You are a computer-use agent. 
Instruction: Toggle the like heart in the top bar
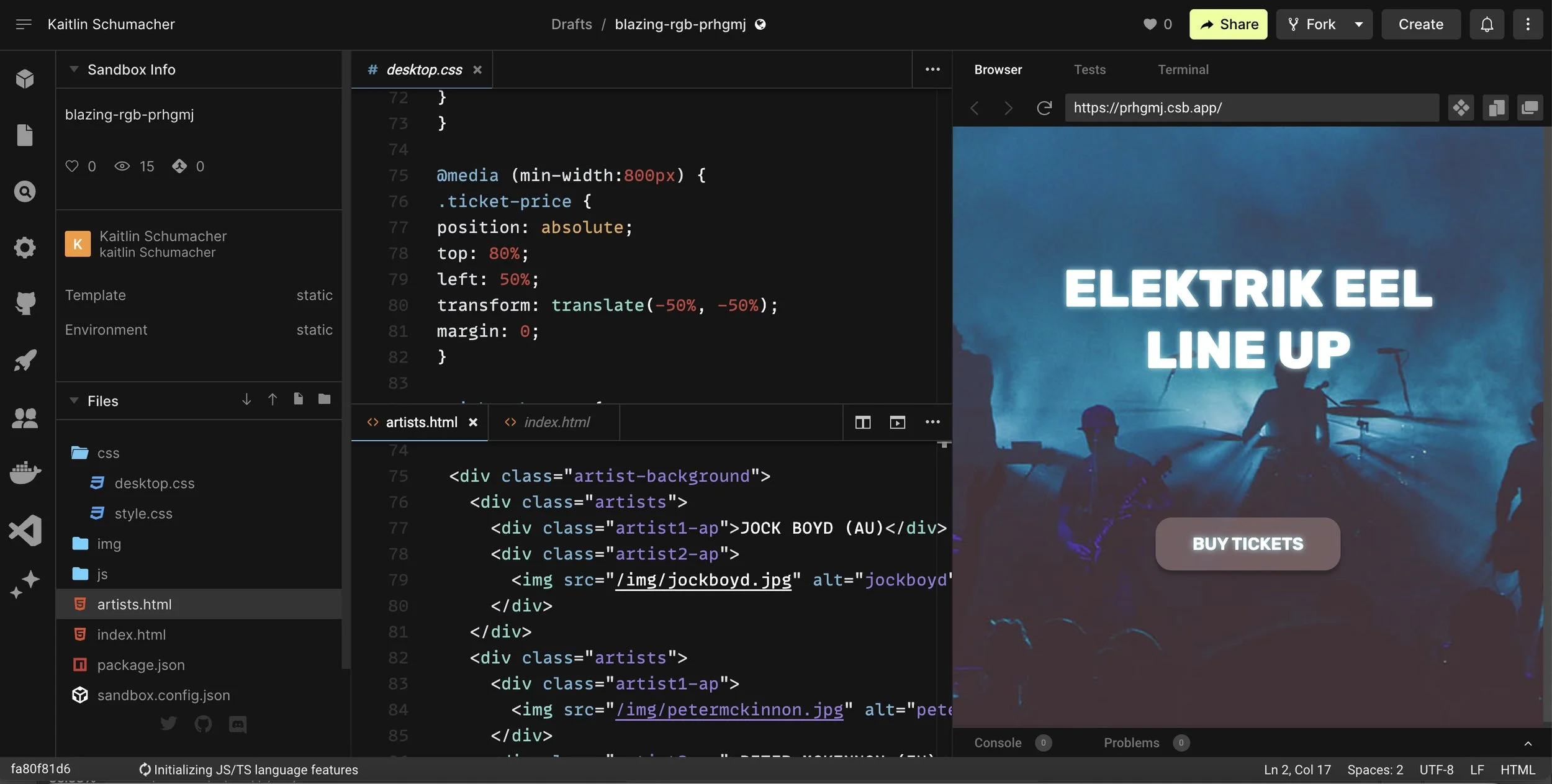click(x=1150, y=24)
